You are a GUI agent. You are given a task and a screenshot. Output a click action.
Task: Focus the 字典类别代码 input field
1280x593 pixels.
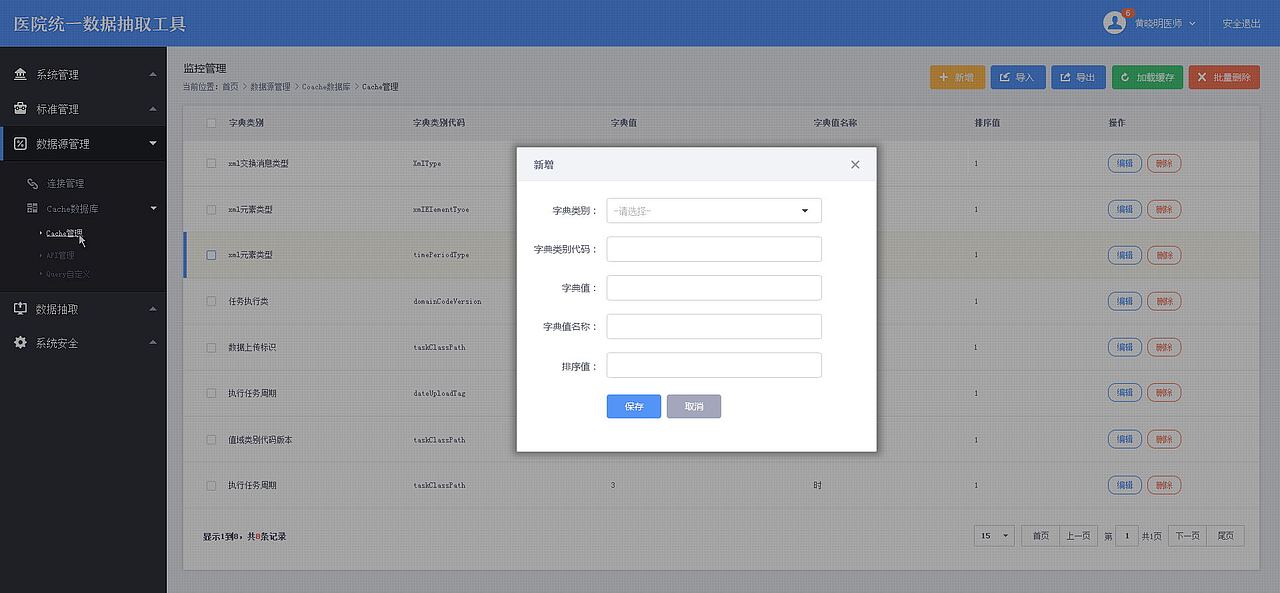[714, 249]
